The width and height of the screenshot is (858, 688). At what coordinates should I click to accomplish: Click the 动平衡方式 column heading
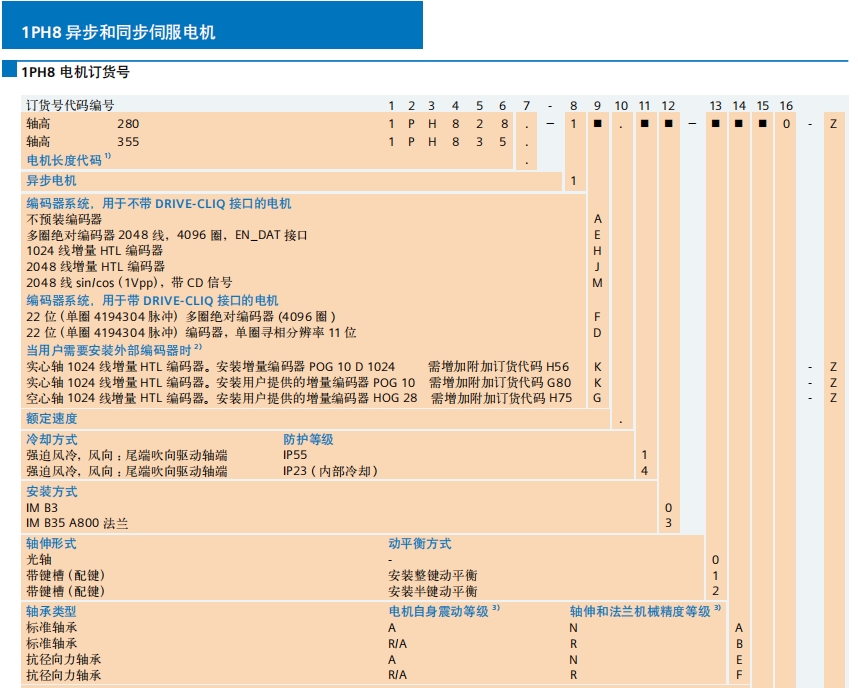(x=419, y=544)
